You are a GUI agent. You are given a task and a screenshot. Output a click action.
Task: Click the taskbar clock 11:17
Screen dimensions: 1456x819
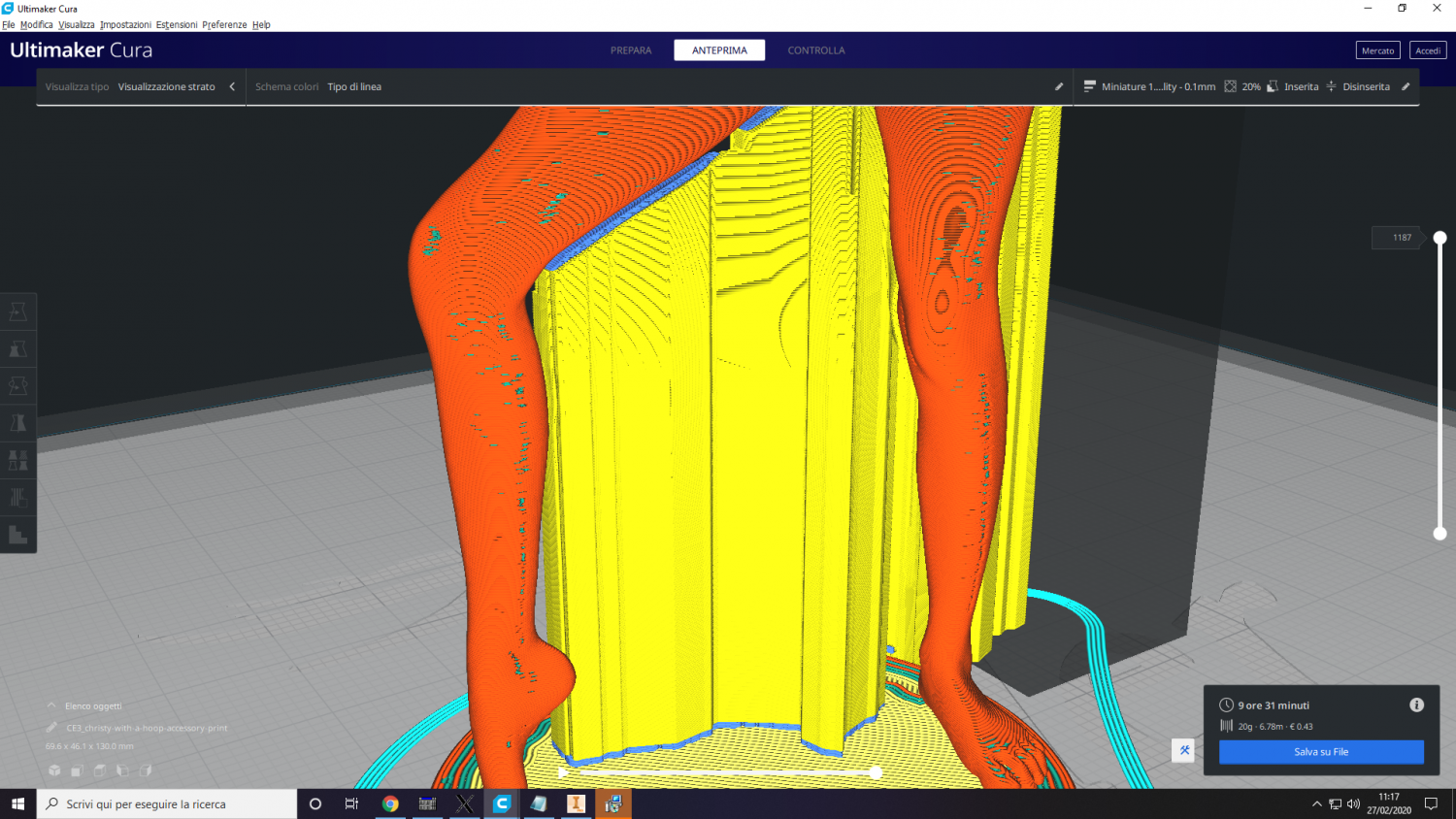[1389, 803]
